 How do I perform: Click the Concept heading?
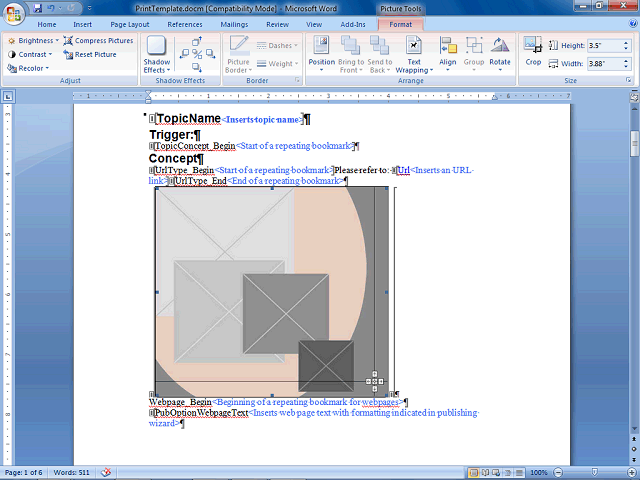point(173,158)
